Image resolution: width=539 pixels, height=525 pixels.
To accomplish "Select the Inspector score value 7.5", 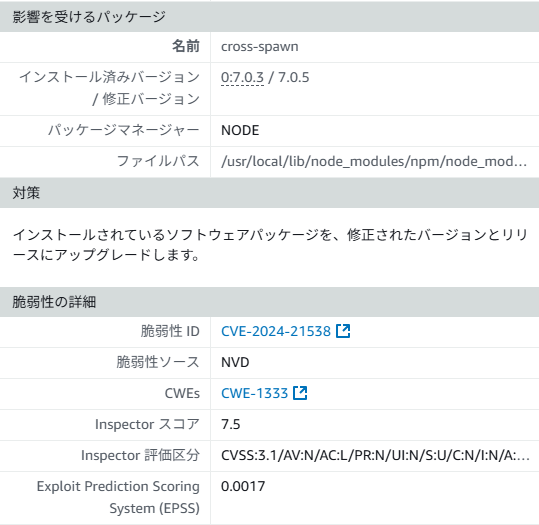I will click(231, 424).
